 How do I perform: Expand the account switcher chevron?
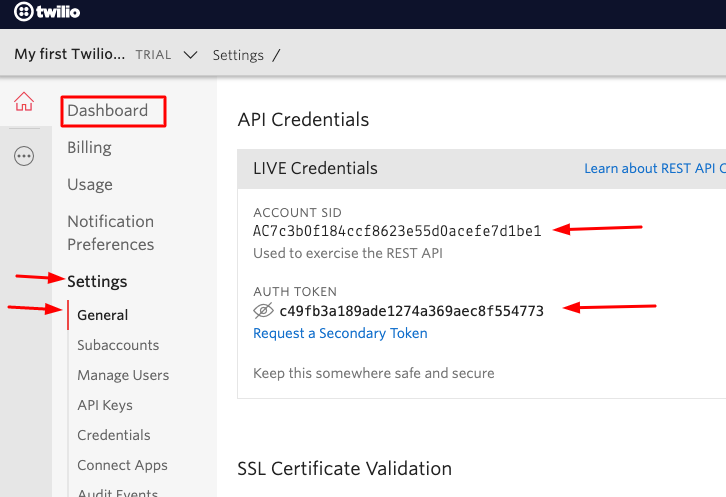coord(190,55)
